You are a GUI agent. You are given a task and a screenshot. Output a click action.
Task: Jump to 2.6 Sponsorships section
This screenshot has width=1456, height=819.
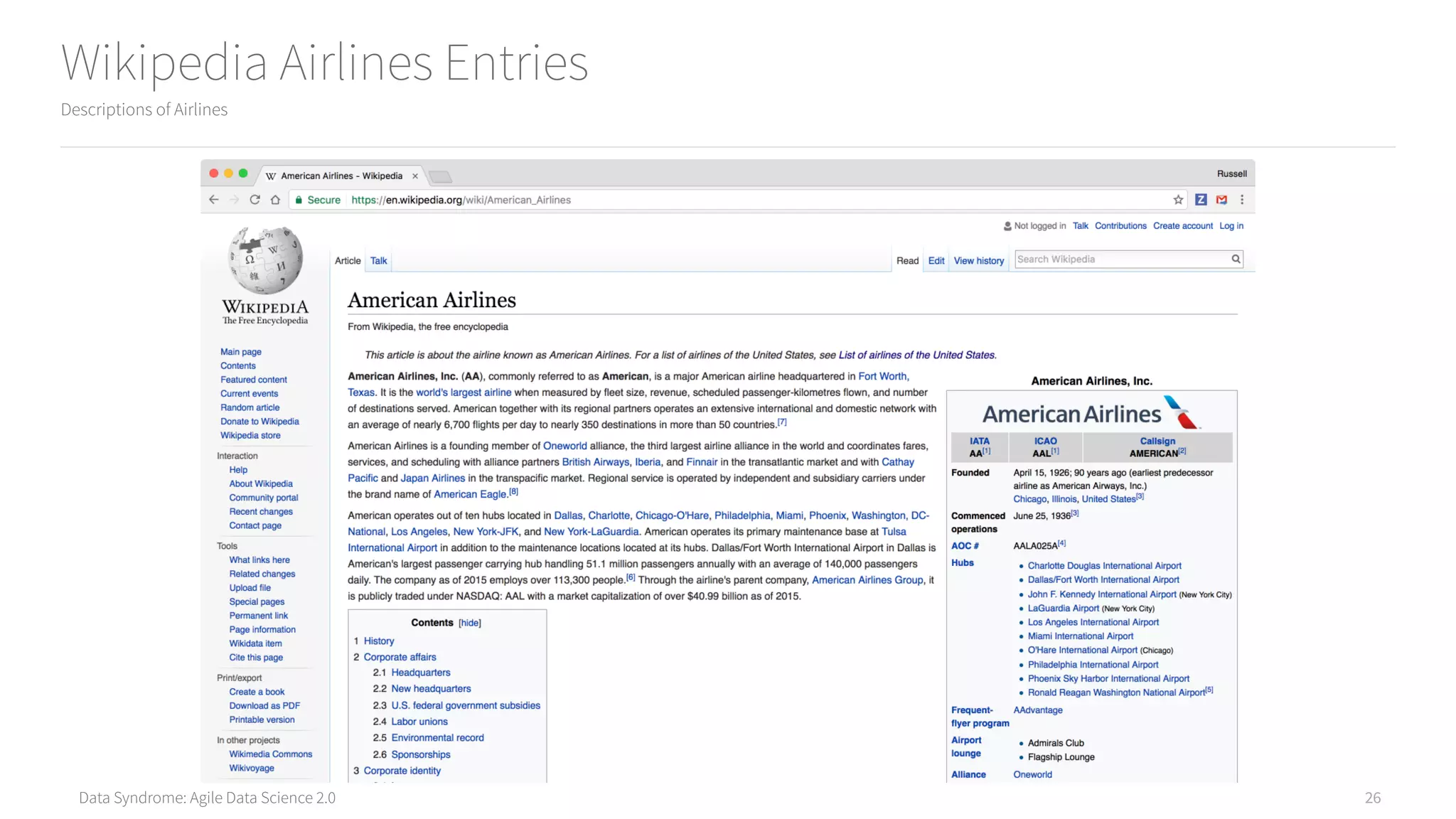tap(421, 755)
